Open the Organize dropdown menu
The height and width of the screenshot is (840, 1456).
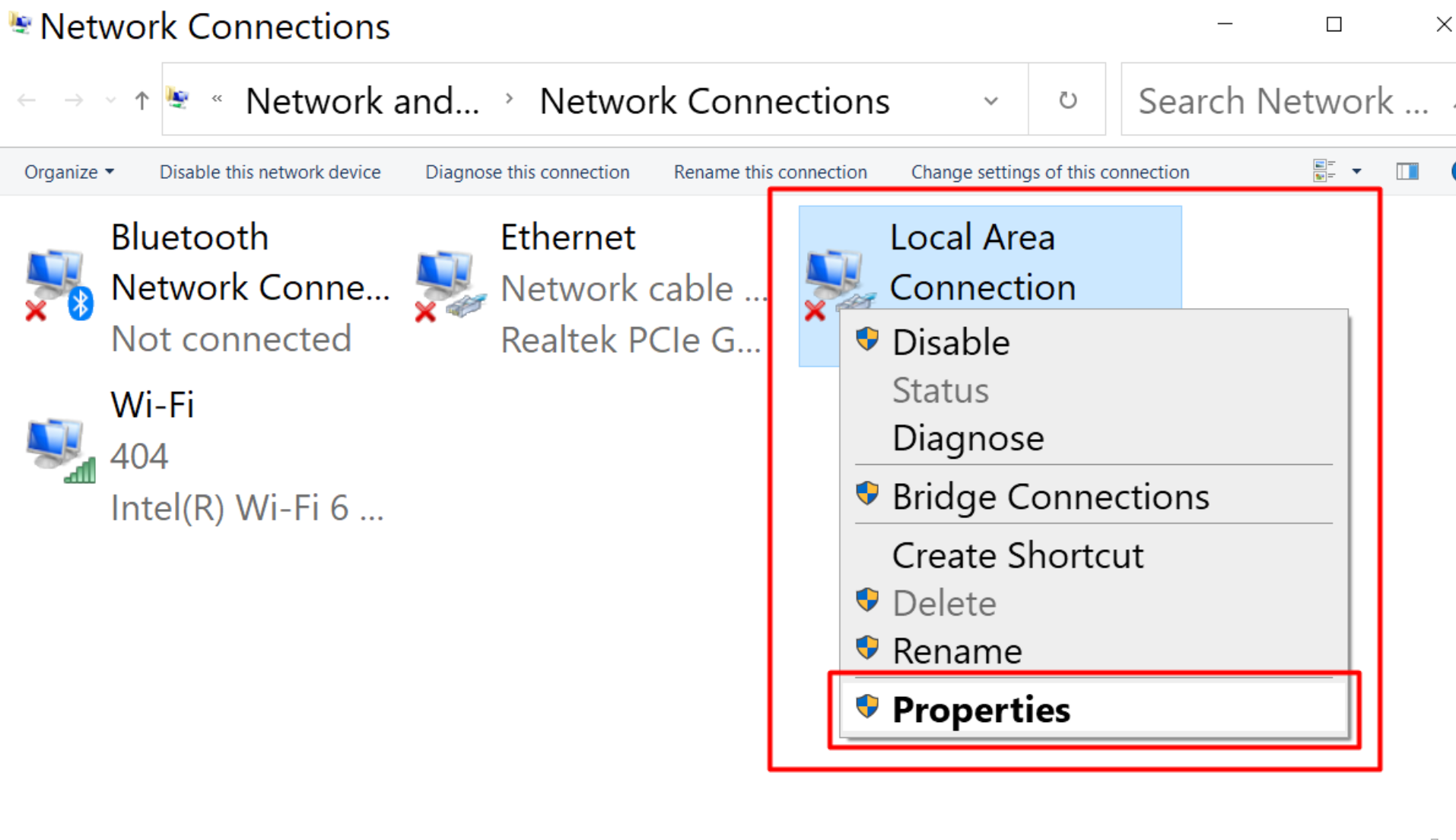point(68,172)
